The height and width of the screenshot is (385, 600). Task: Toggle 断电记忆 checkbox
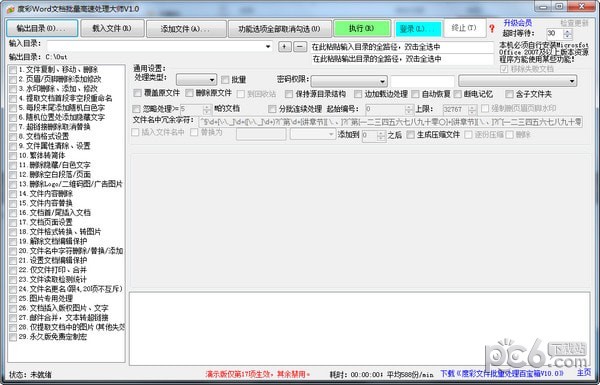click(x=457, y=94)
